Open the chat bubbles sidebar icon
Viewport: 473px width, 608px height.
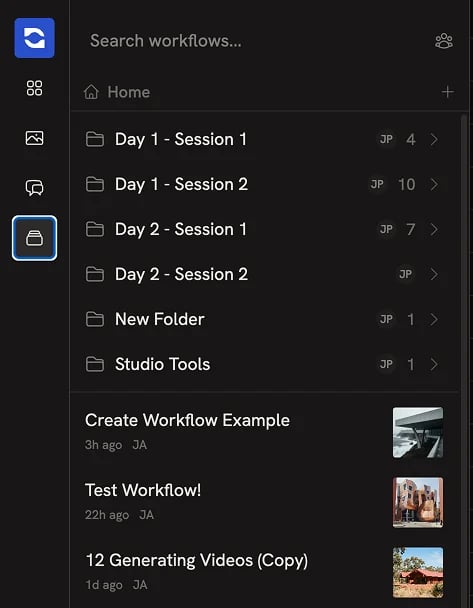pyautogui.click(x=35, y=188)
